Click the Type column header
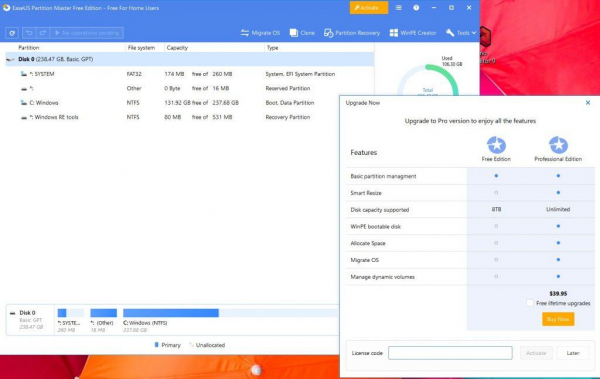The height and width of the screenshot is (379, 600). [x=272, y=48]
